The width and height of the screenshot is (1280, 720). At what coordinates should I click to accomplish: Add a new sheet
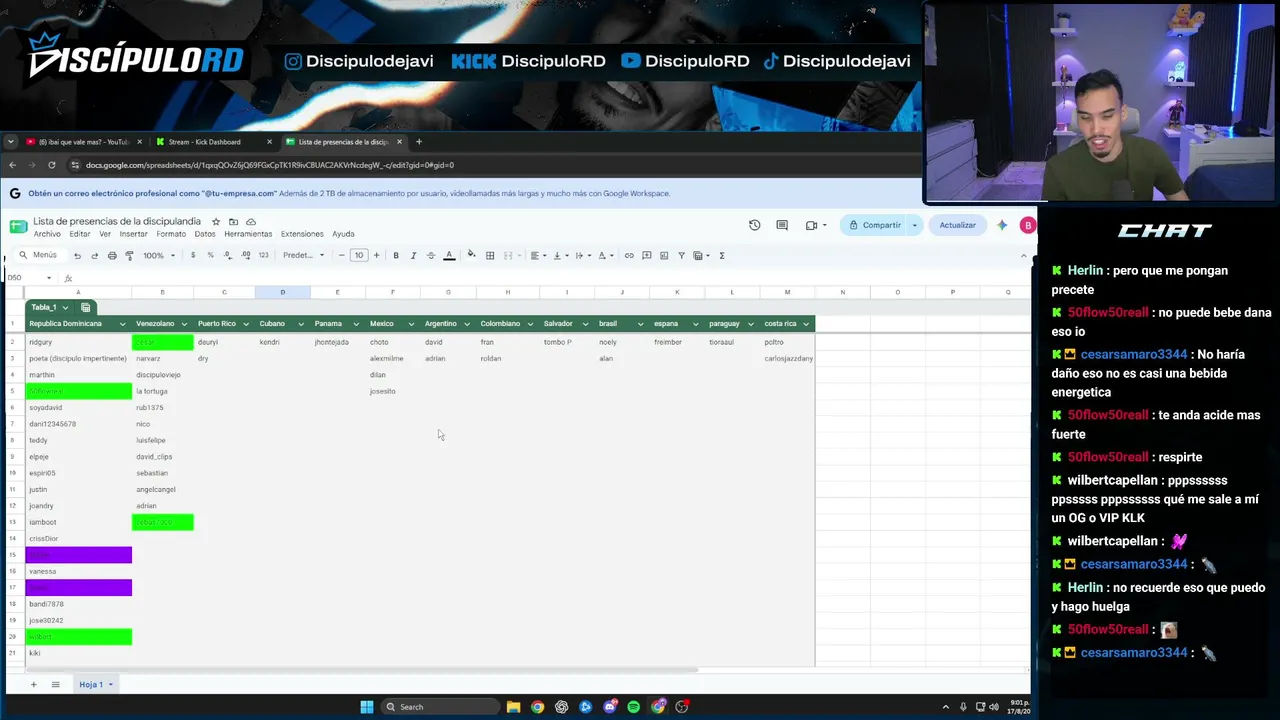(x=33, y=684)
